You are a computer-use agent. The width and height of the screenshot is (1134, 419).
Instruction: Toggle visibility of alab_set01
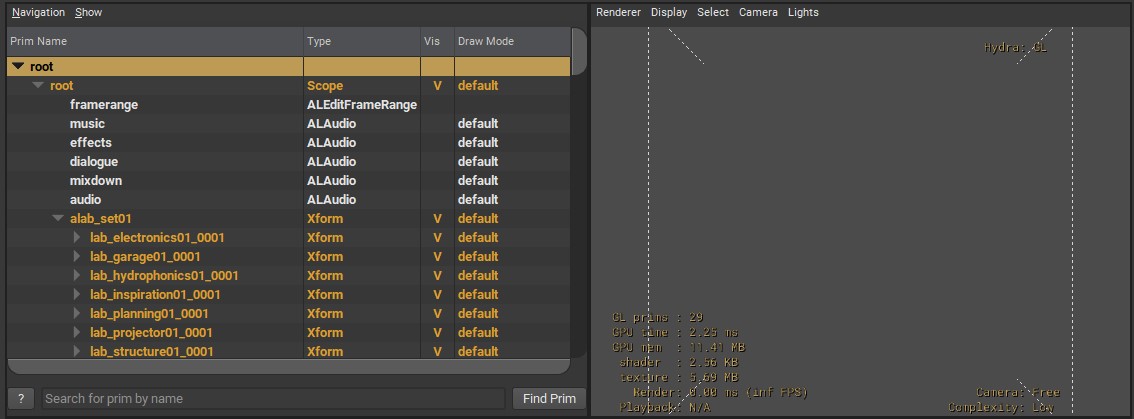[437, 219]
